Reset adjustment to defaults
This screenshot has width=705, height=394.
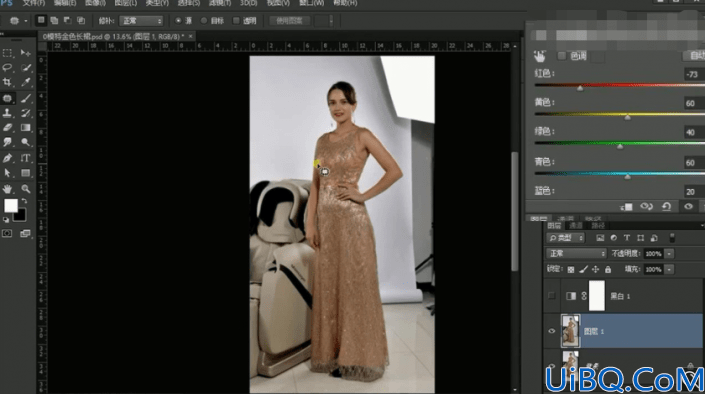[x=666, y=206]
